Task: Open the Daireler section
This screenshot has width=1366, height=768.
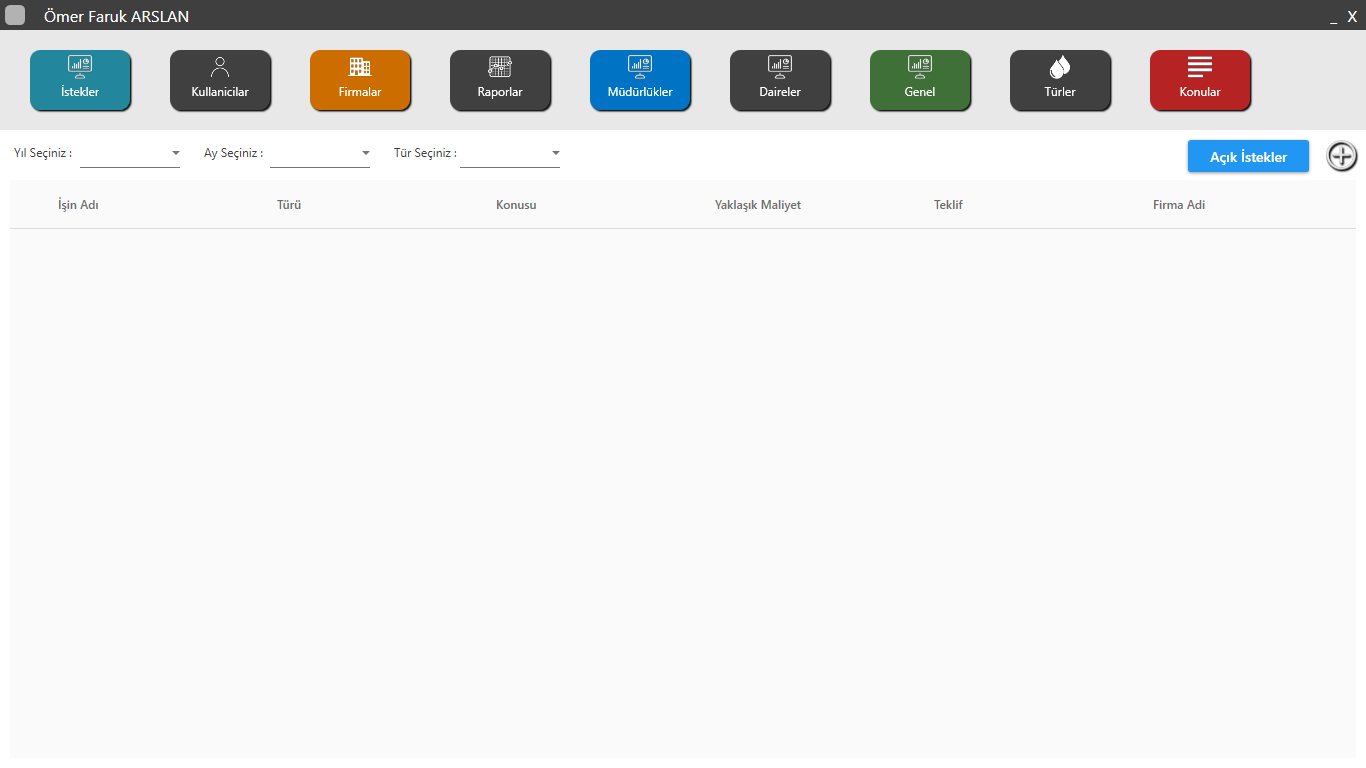Action: [x=780, y=80]
